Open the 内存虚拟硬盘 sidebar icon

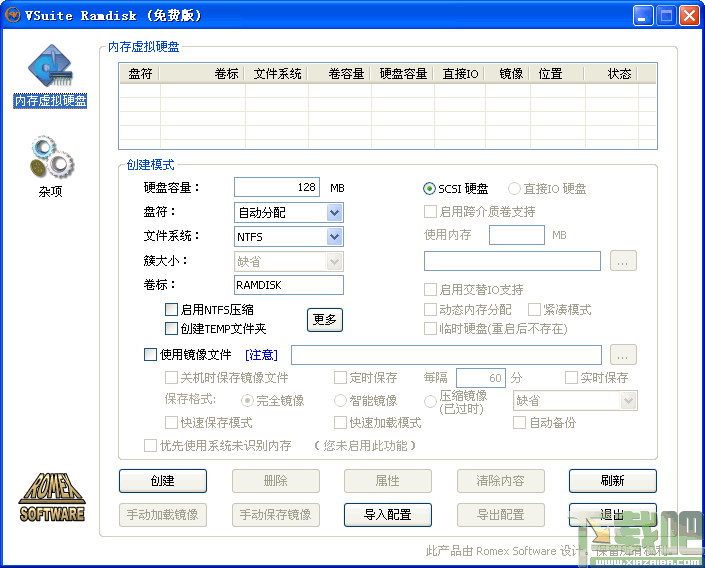(50, 76)
